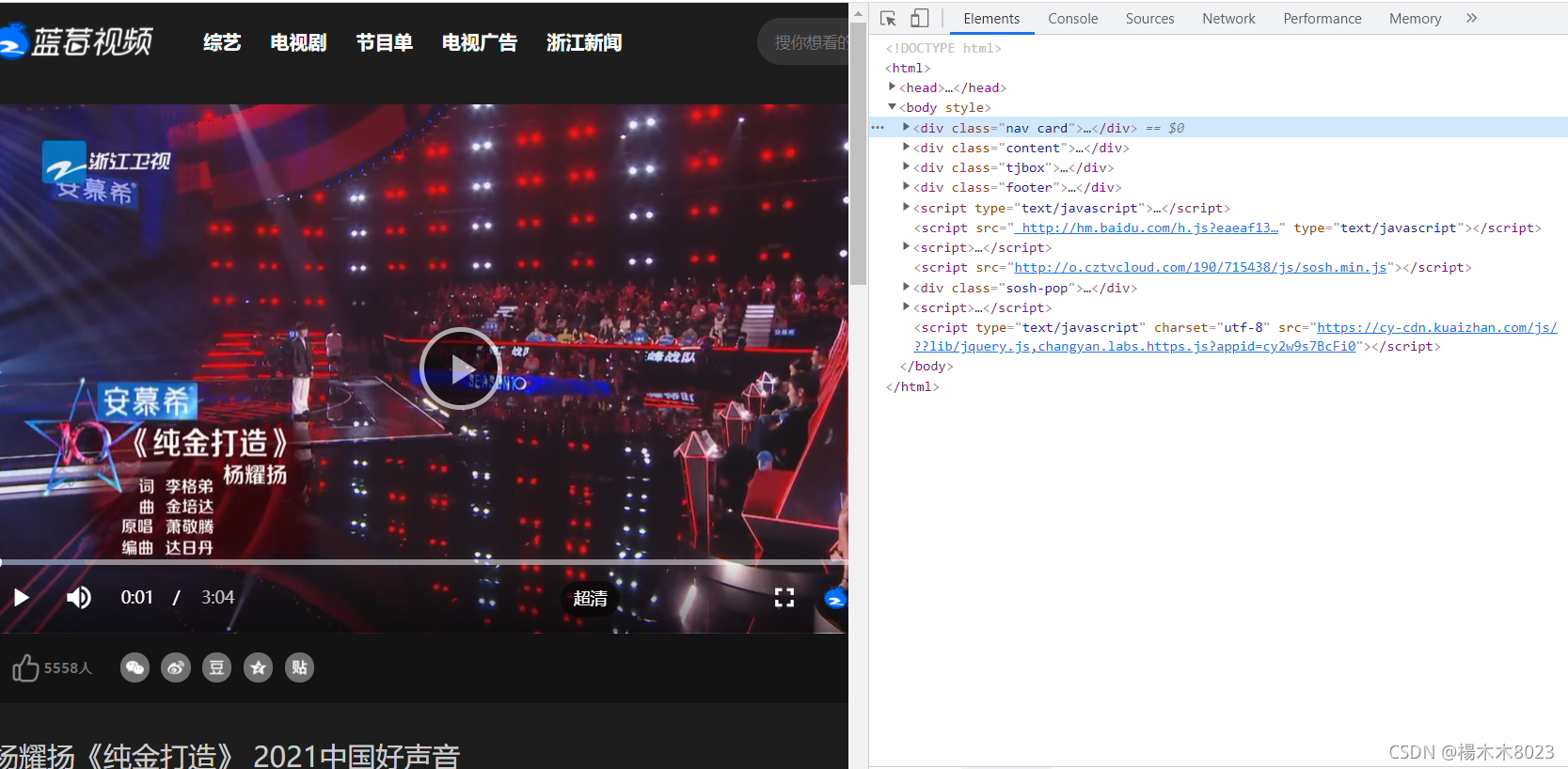Viewport: 1568px width, 769px height.
Task: Share the video to Douban
Action: (x=216, y=667)
